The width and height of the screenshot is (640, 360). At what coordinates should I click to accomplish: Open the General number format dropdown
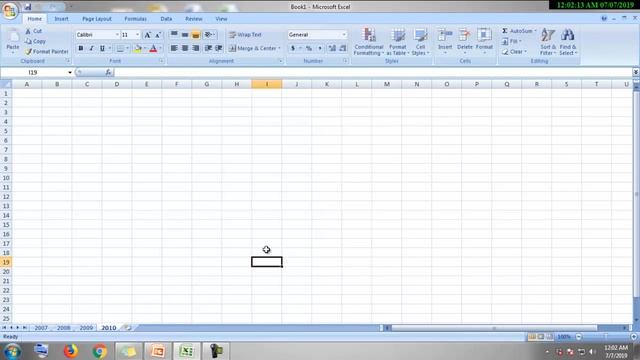(x=344, y=35)
